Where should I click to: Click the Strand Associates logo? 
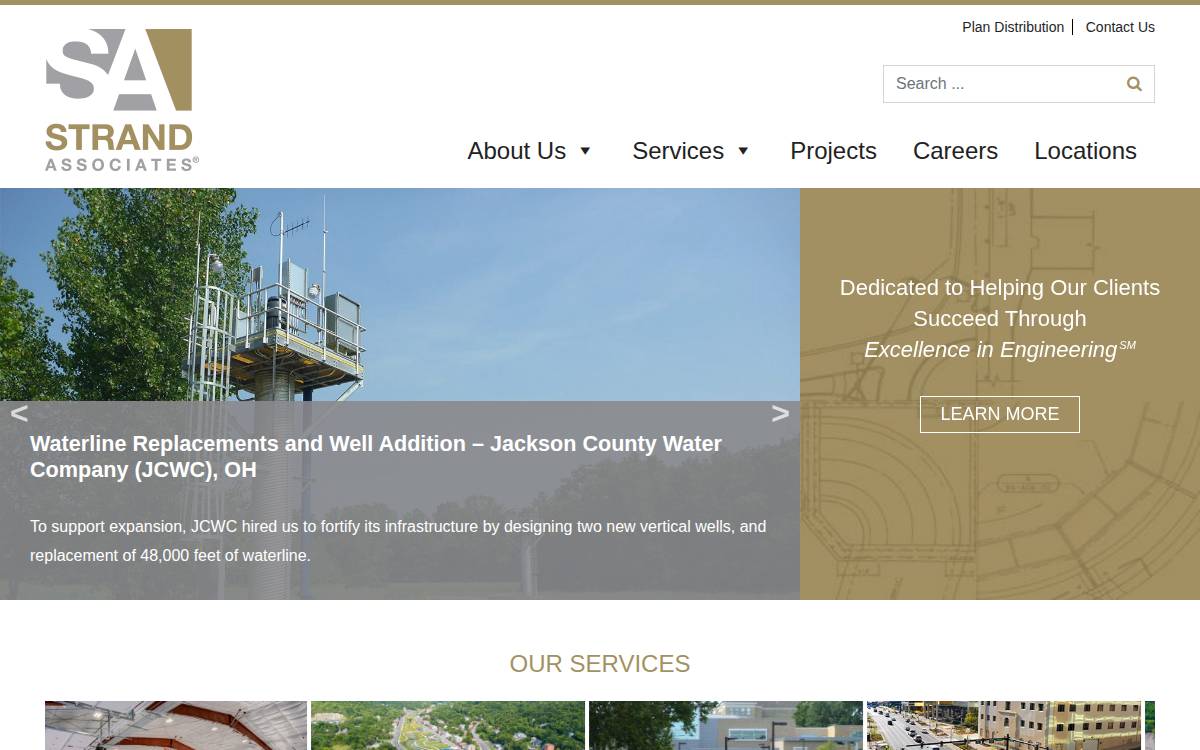pyautogui.click(x=120, y=100)
